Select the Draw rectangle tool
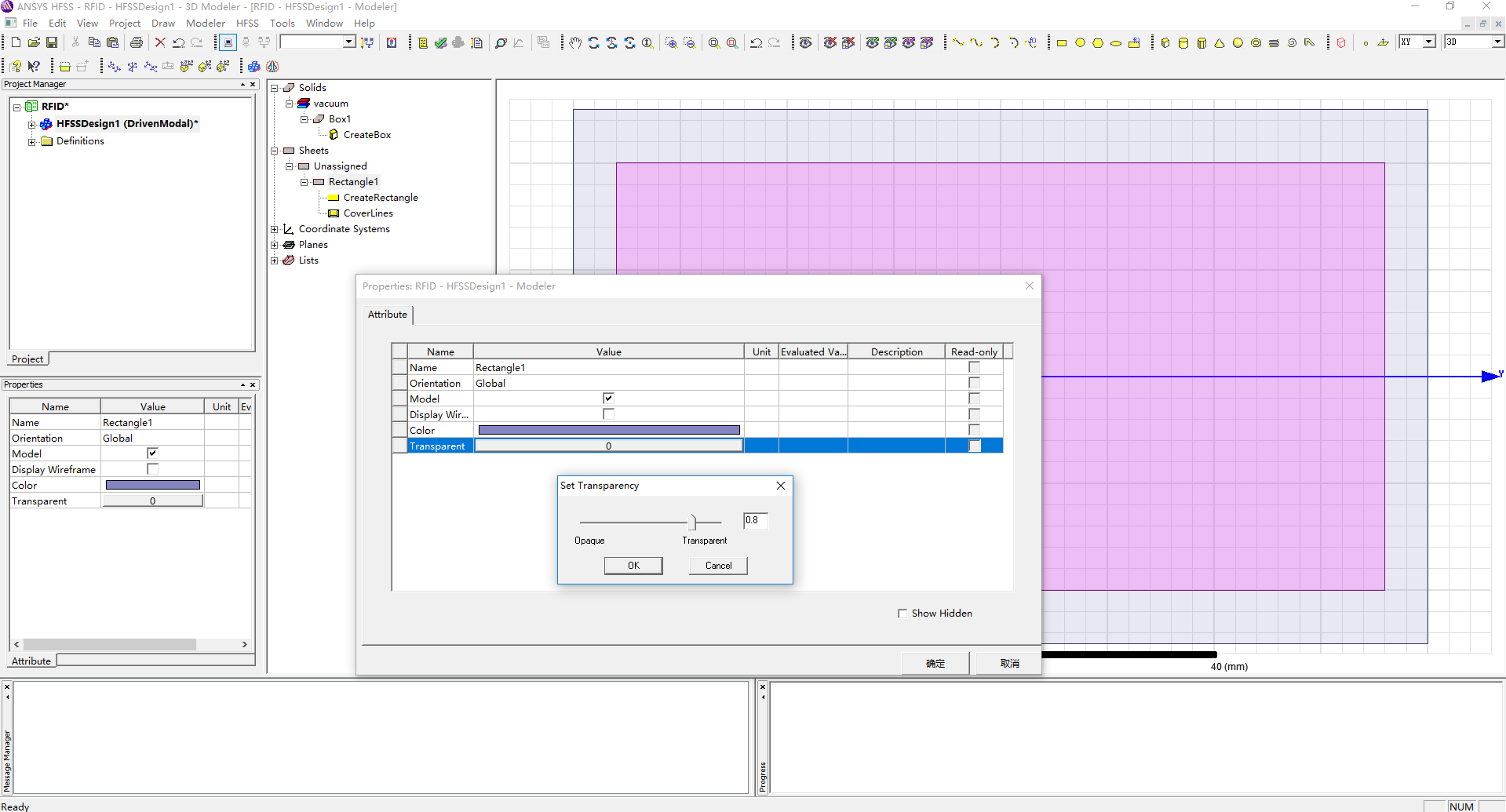Image resolution: width=1506 pixels, height=812 pixels. coord(1062,42)
